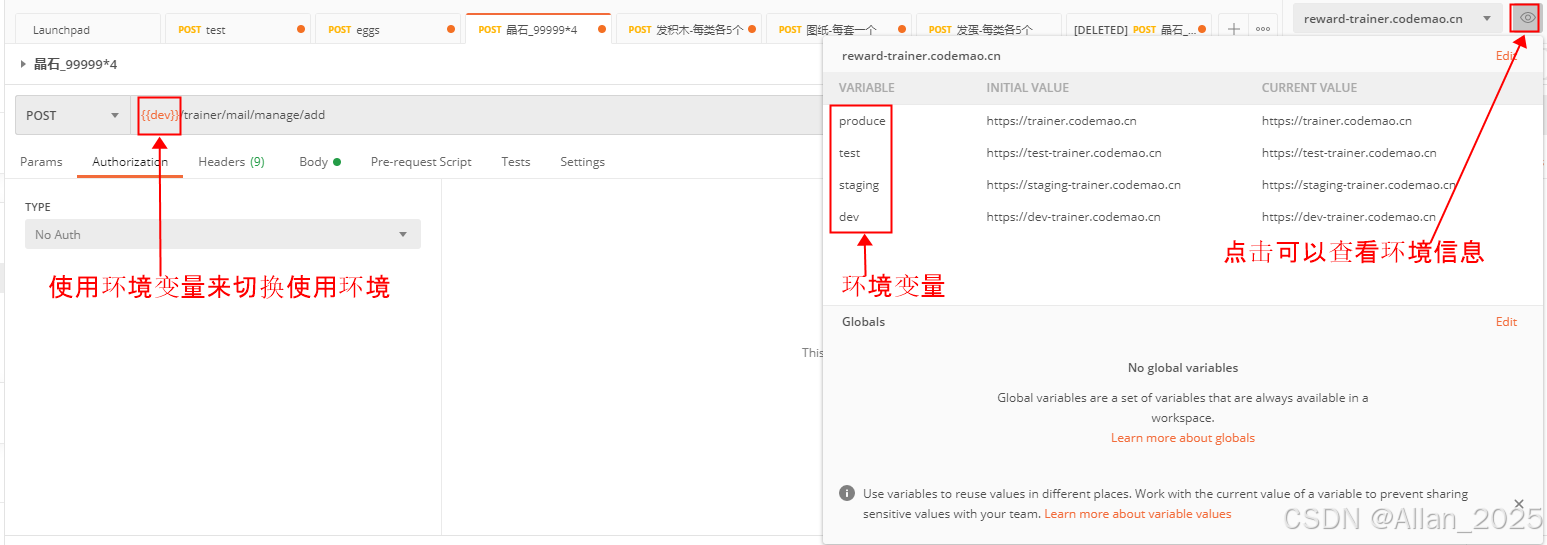The height and width of the screenshot is (545, 1547).
Task: Open the Pre-request Script tab
Action: pos(421,161)
